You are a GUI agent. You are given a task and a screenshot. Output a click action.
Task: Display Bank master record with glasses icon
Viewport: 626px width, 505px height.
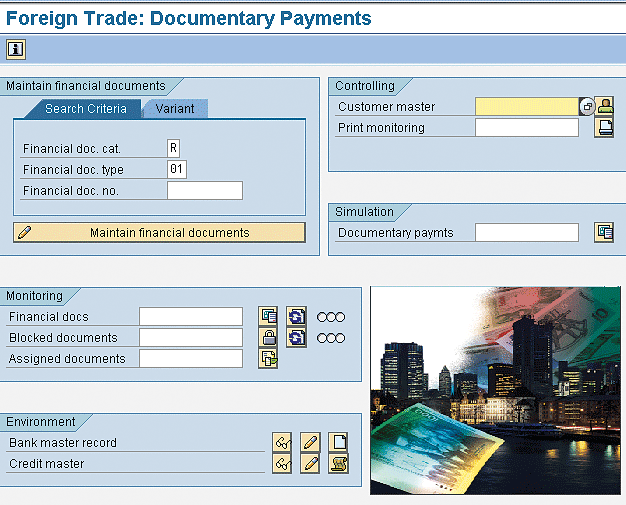[282, 442]
